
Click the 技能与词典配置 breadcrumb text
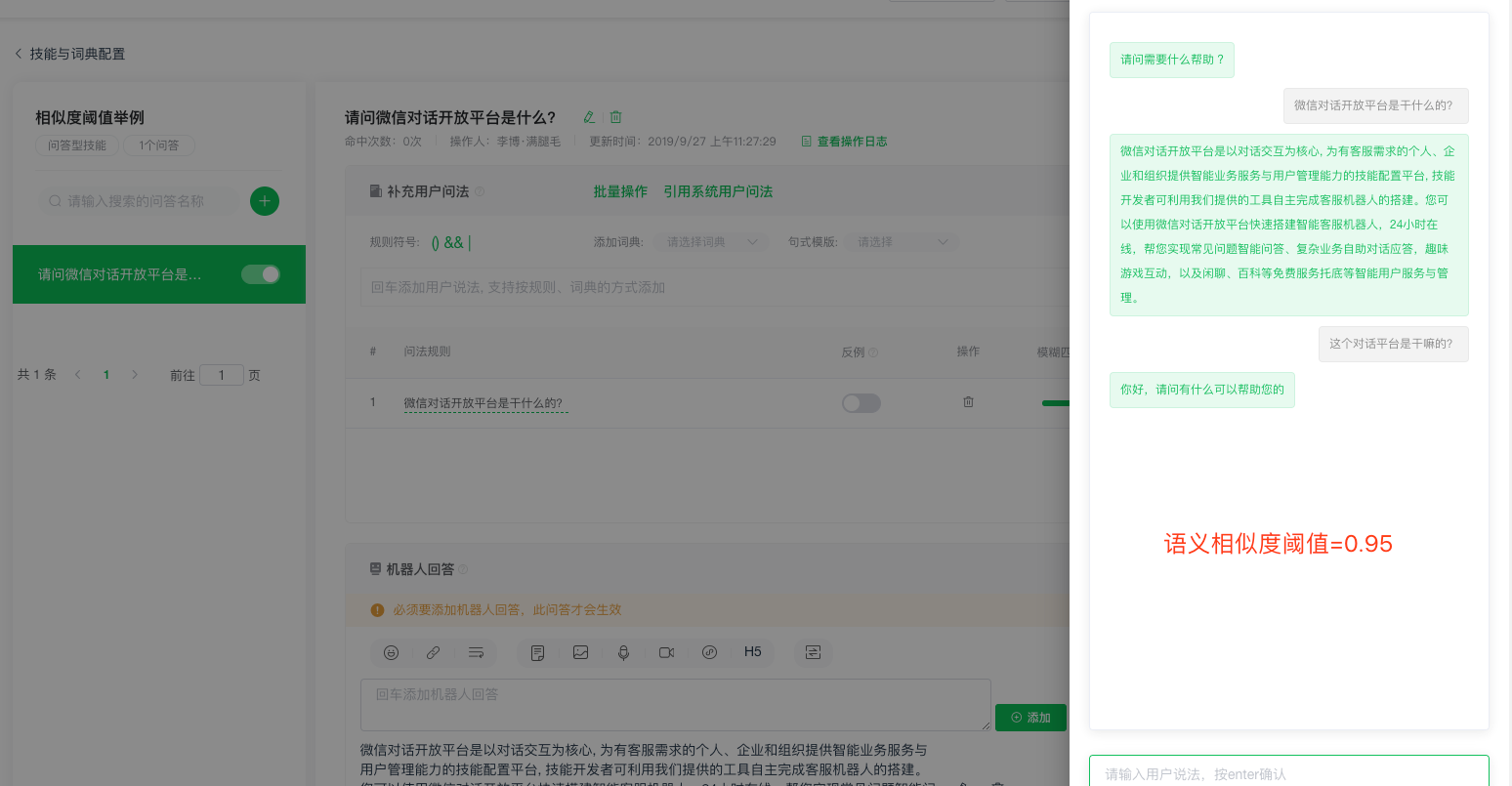coord(77,54)
